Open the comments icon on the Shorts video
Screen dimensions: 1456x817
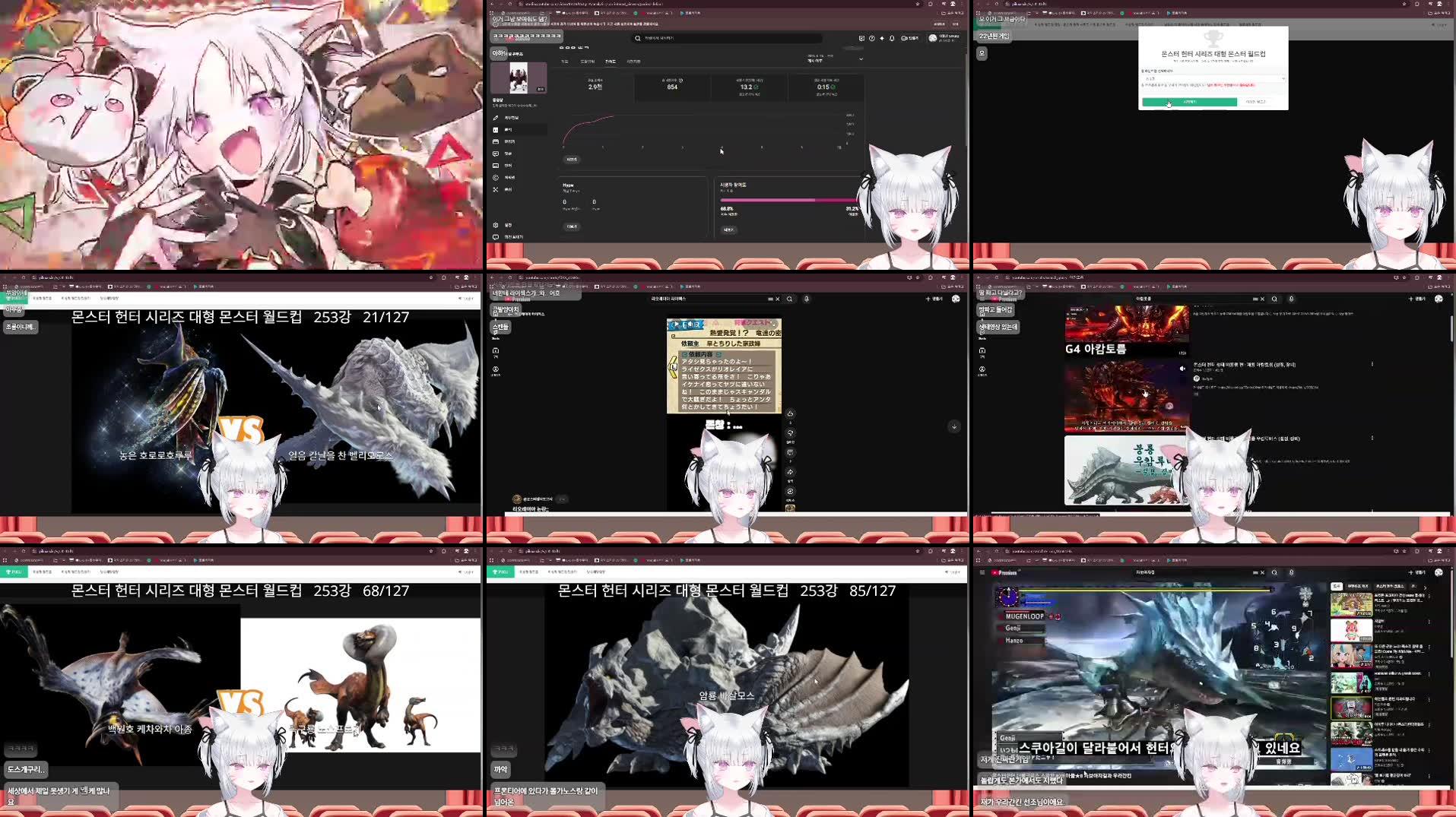click(791, 451)
